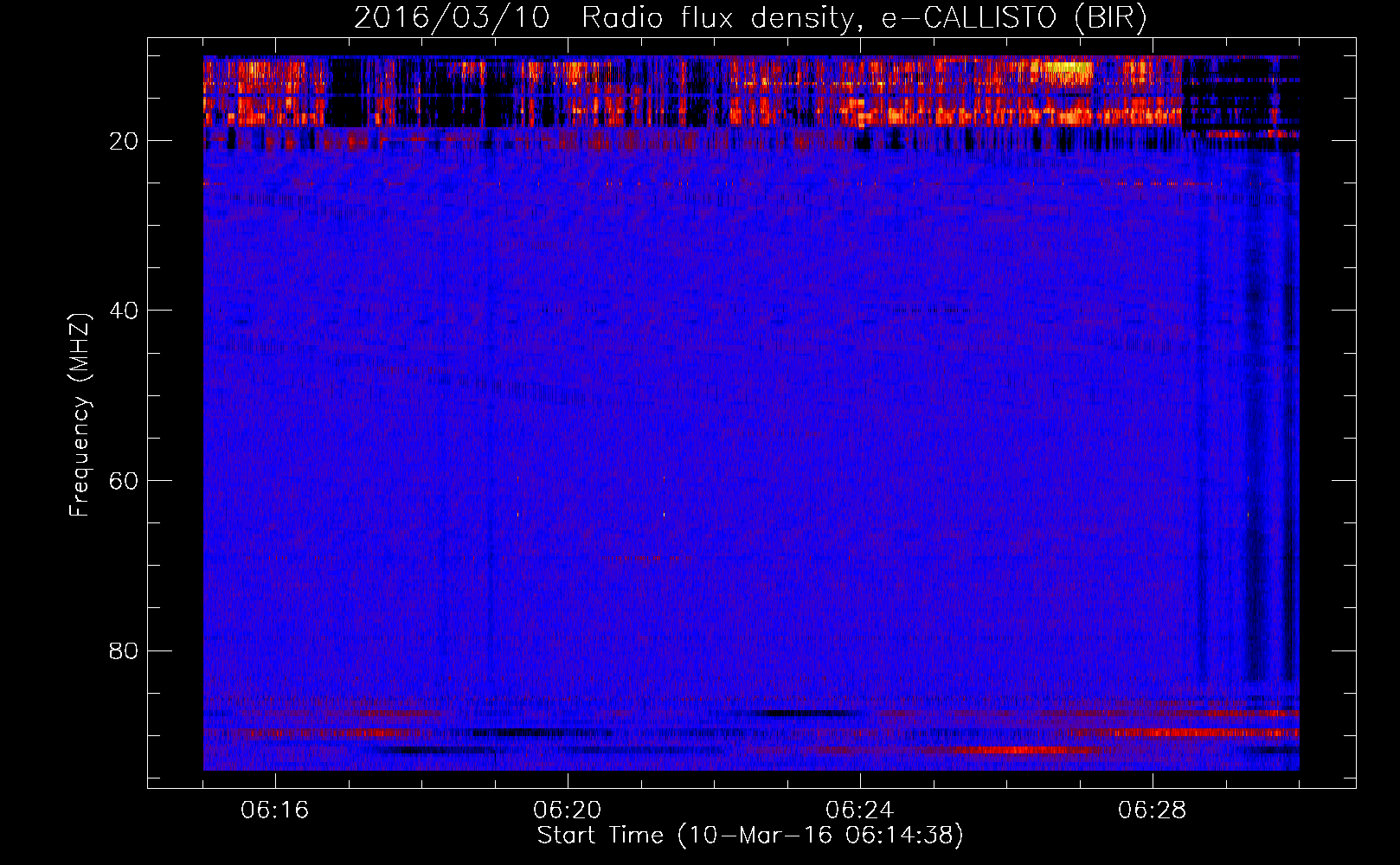Click the '06:24' time tick label
Screen dimensions: 1400x865
coord(859,811)
